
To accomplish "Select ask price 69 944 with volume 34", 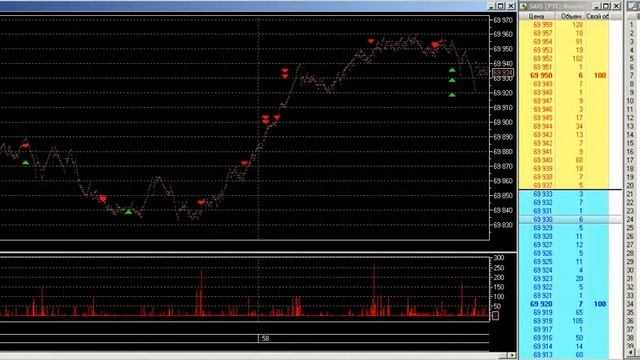I will point(564,127).
